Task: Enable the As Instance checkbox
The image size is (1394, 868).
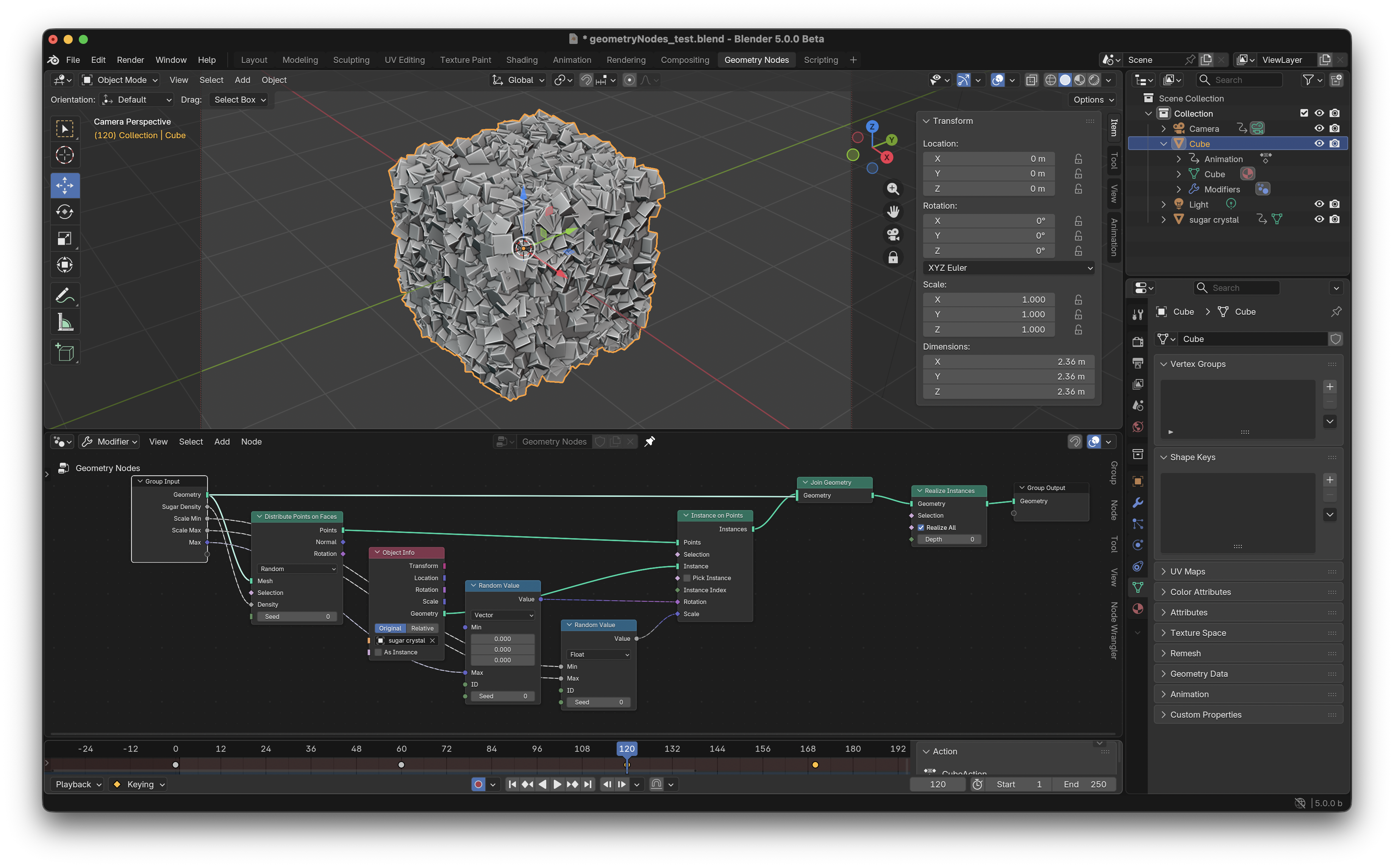Action: pyautogui.click(x=378, y=652)
